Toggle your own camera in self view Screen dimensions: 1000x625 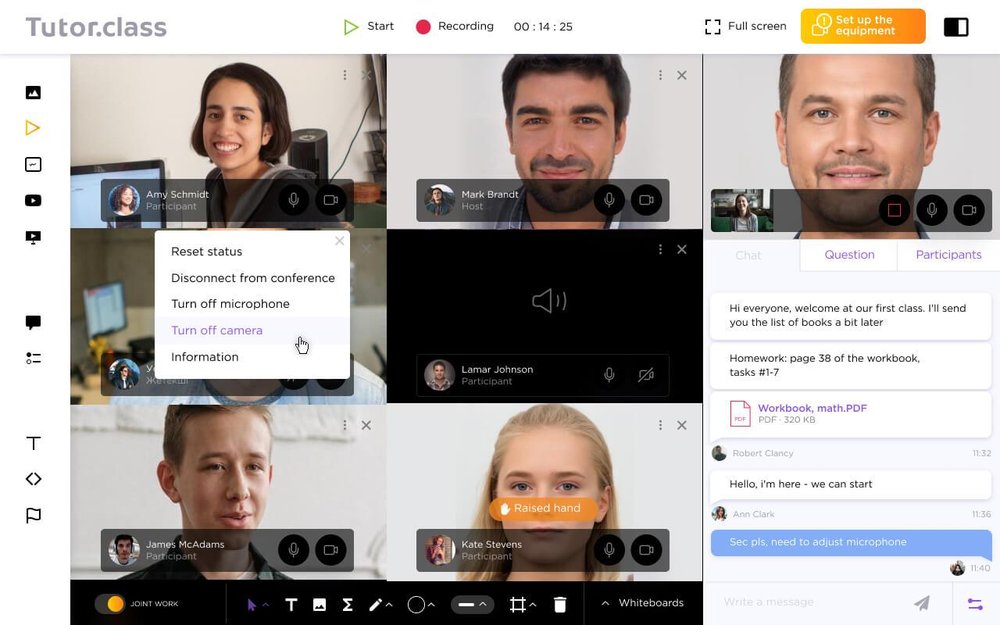pos(969,210)
